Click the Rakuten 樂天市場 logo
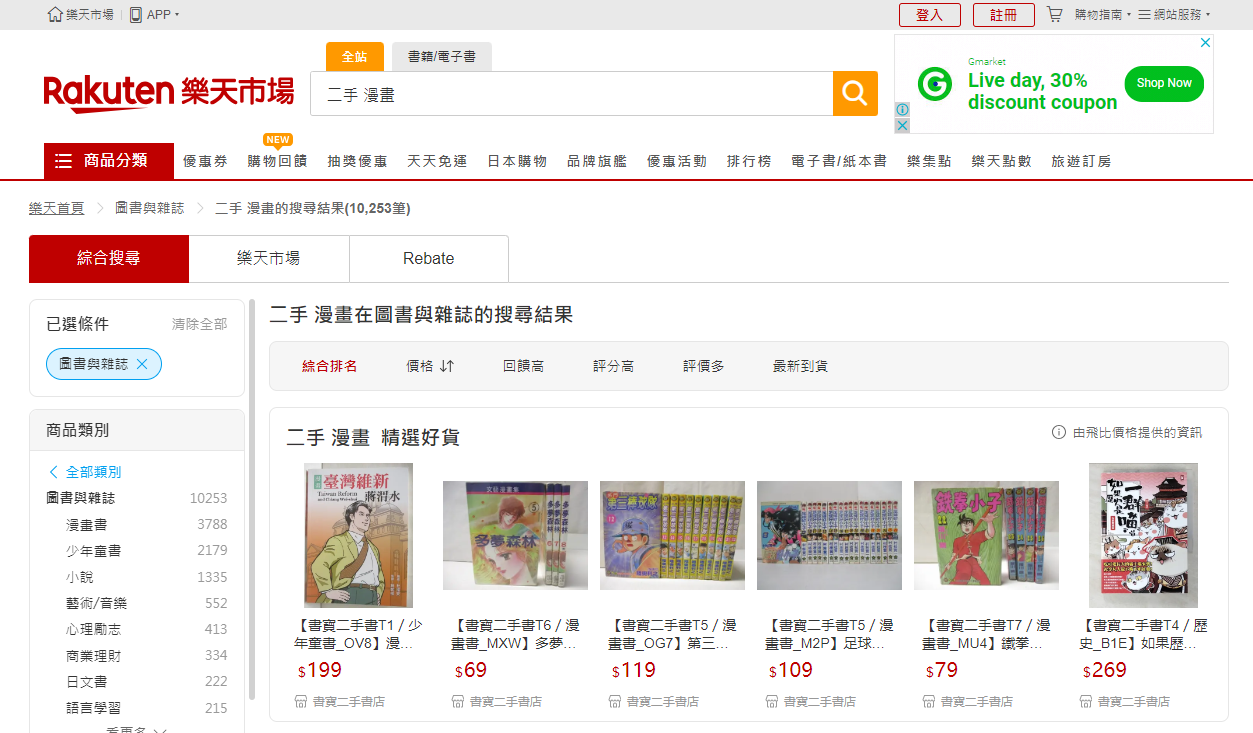The height and width of the screenshot is (733, 1253). [x=169, y=92]
